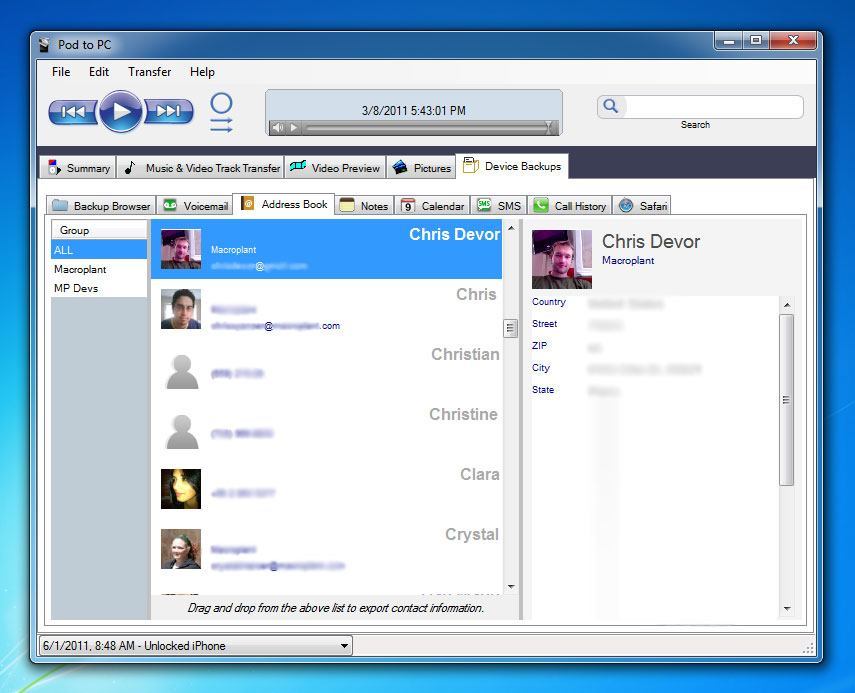Click the 3/8/2011 5:43:01 PM display text

414,111
